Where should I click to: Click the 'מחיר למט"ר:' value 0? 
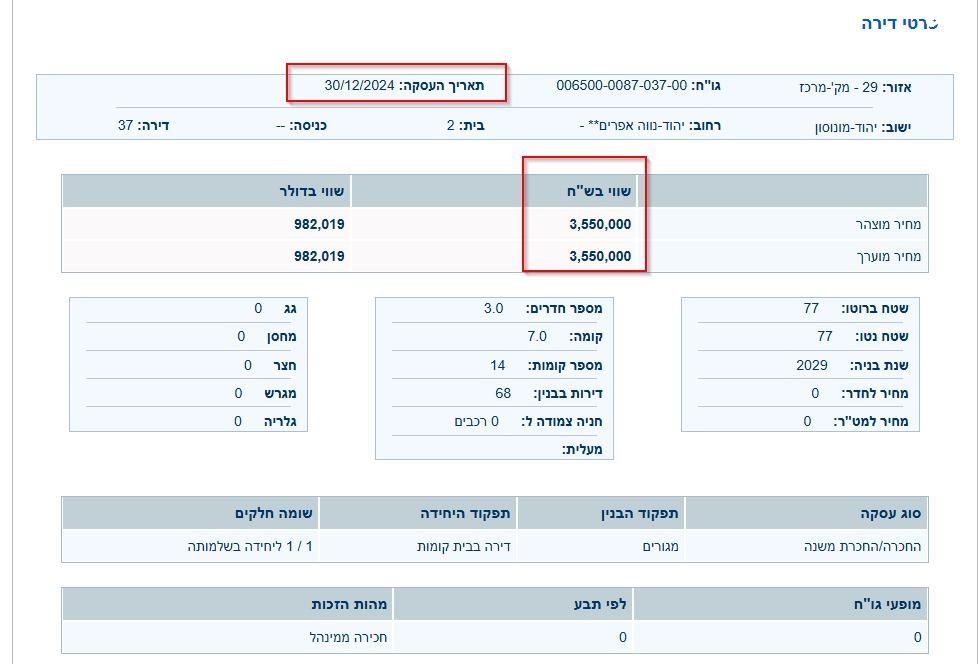point(807,421)
